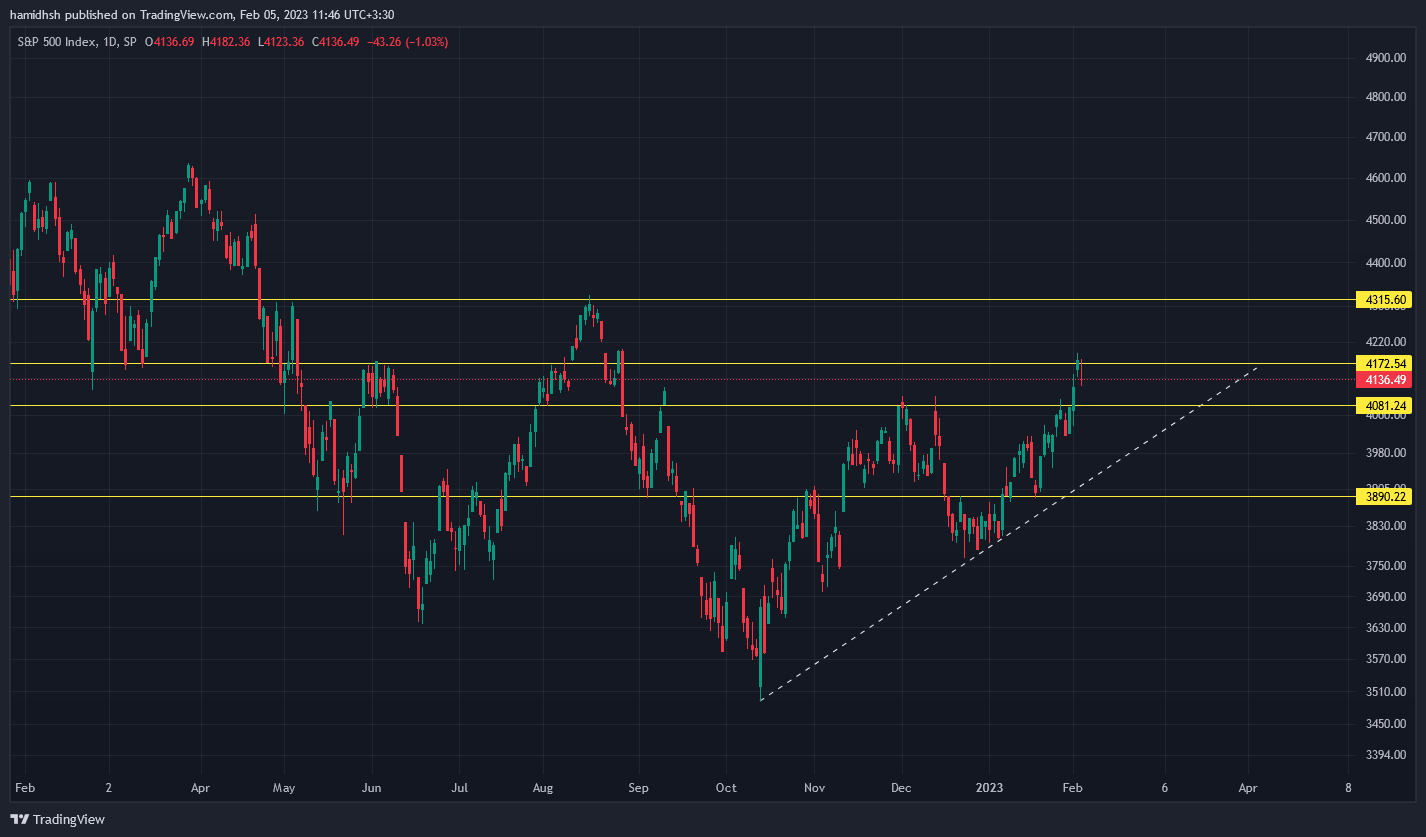Click the 3750.00 price axis label
This screenshot has height=837, width=1426.
(1386, 566)
